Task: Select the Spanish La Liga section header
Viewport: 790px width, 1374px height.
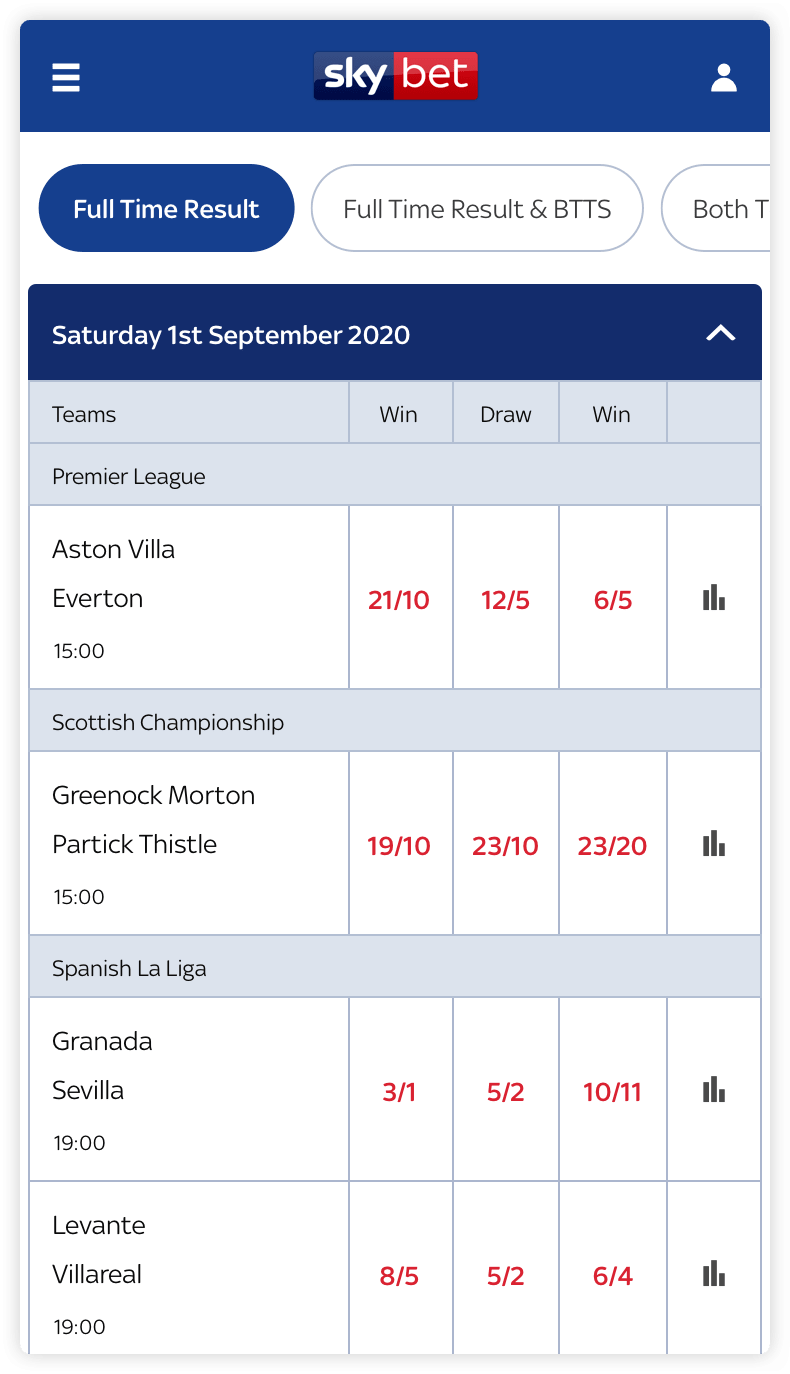Action: pos(395,967)
